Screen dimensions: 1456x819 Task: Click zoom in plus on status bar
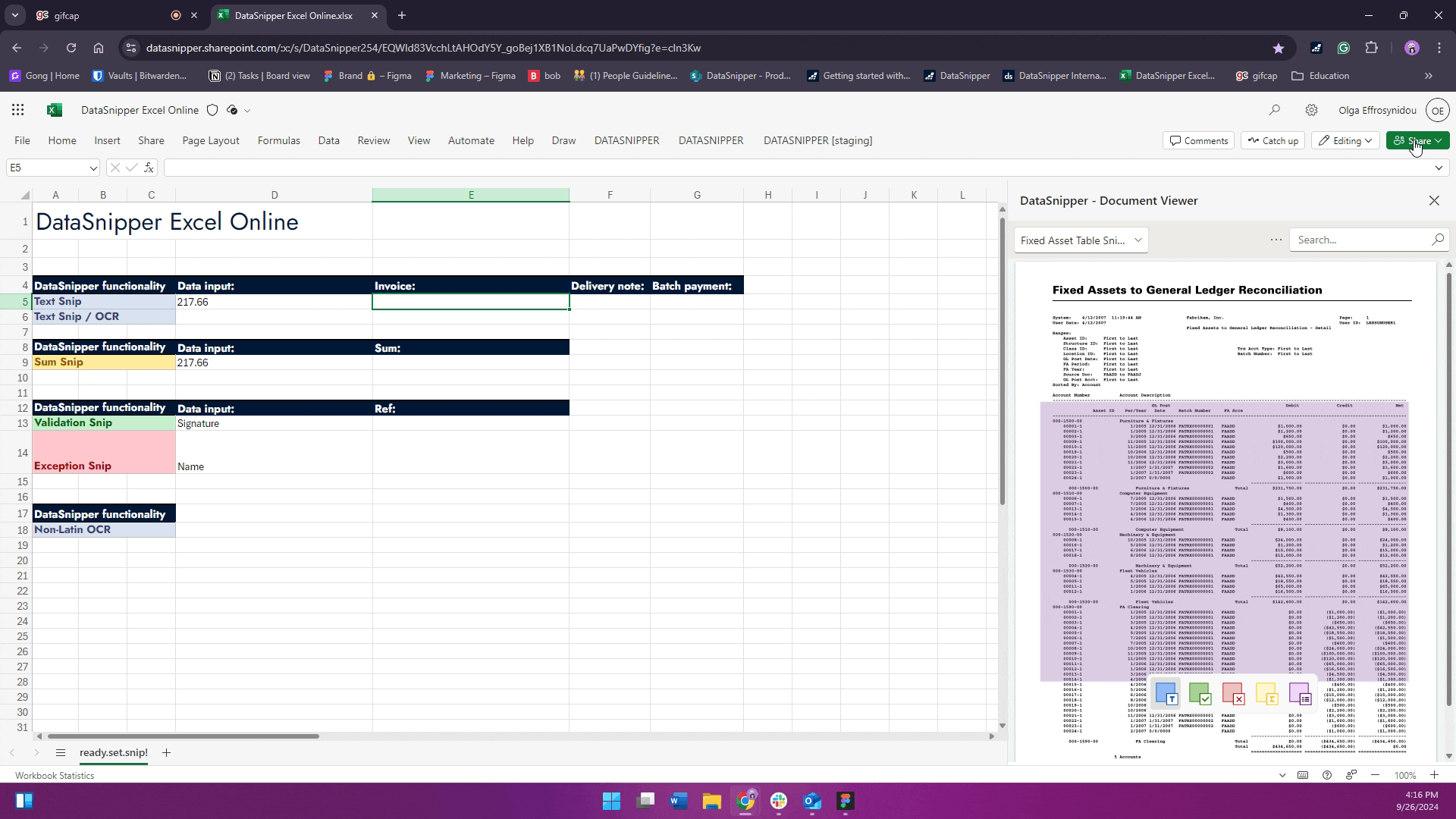1434,775
